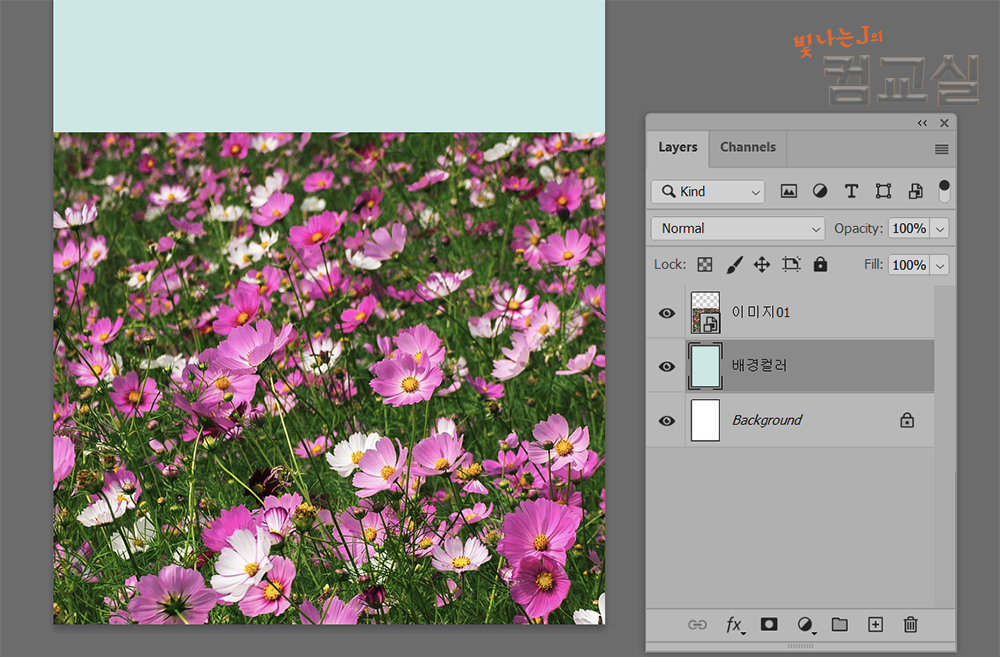Filter layers by smart objects
This screenshot has width=1000, height=657.
click(x=915, y=191)
